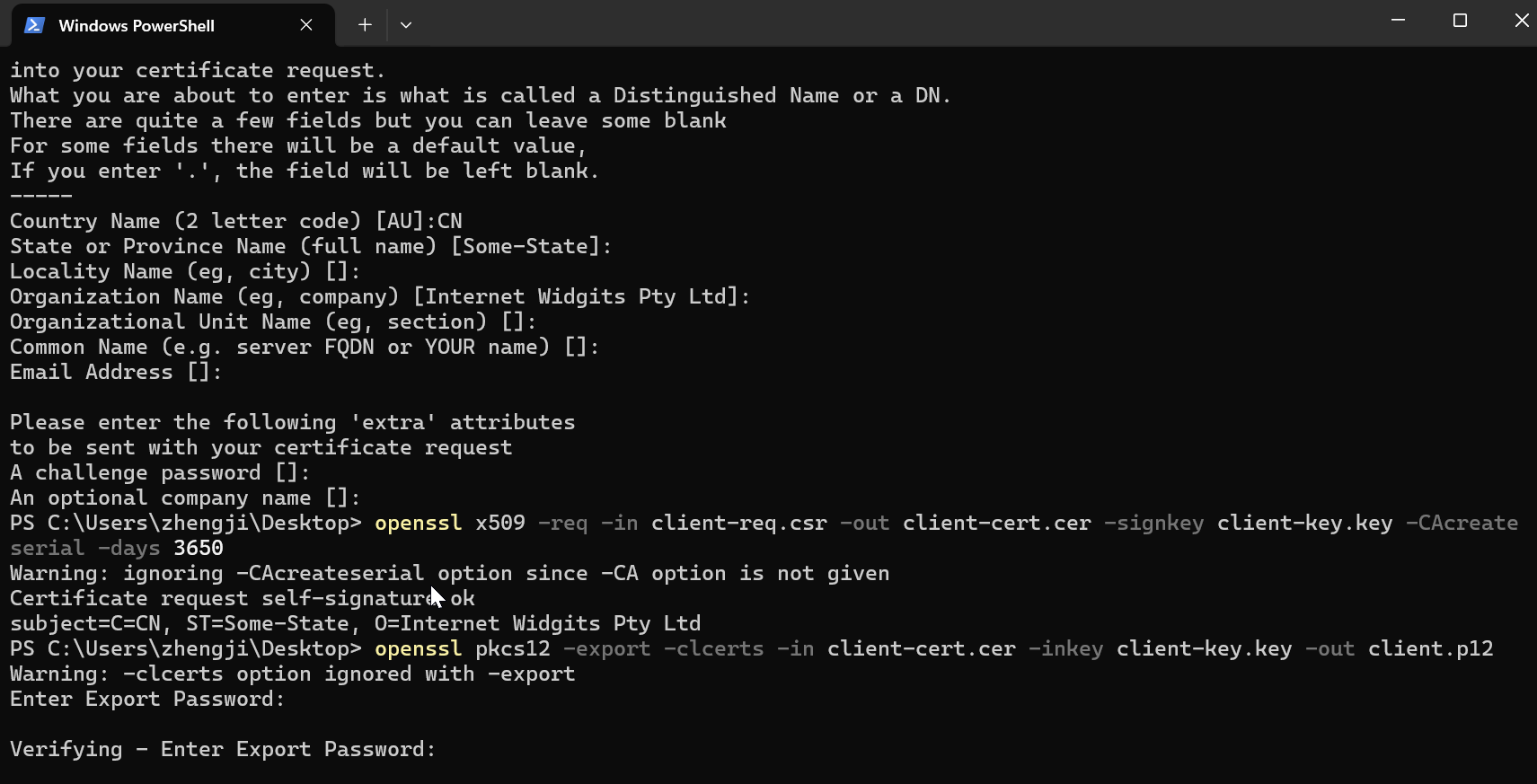The height and width of the screenshot is (784, 1537).
Task: Click the 'subject=C=CN' output line
Action: [x=355, y=623]
